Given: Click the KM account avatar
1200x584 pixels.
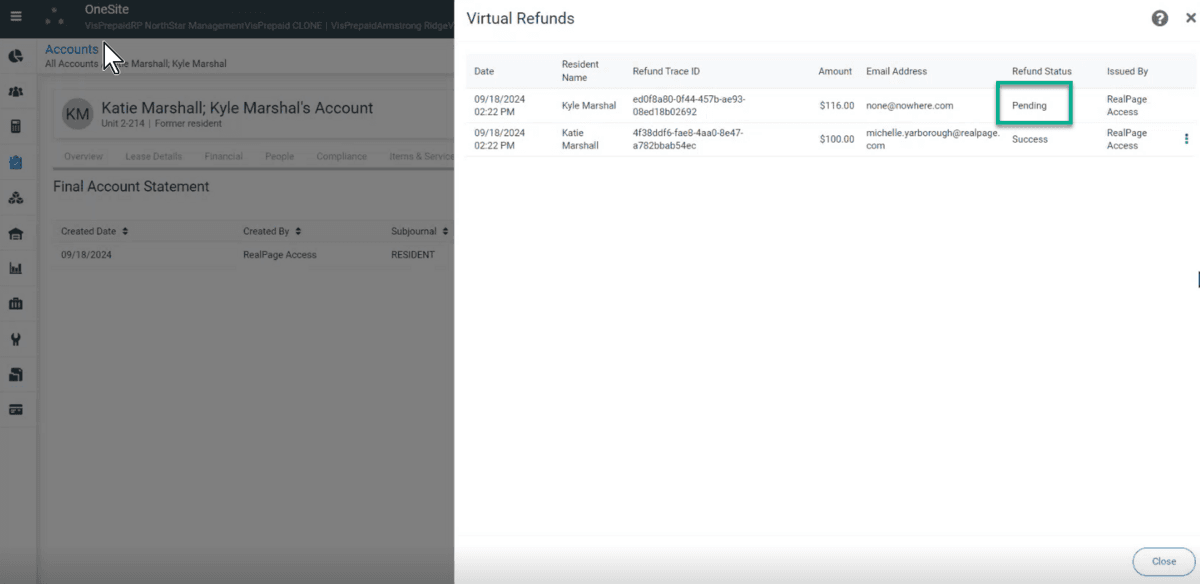Looking at the screenshot, I should pyautogui.click(x=77, y=114).
